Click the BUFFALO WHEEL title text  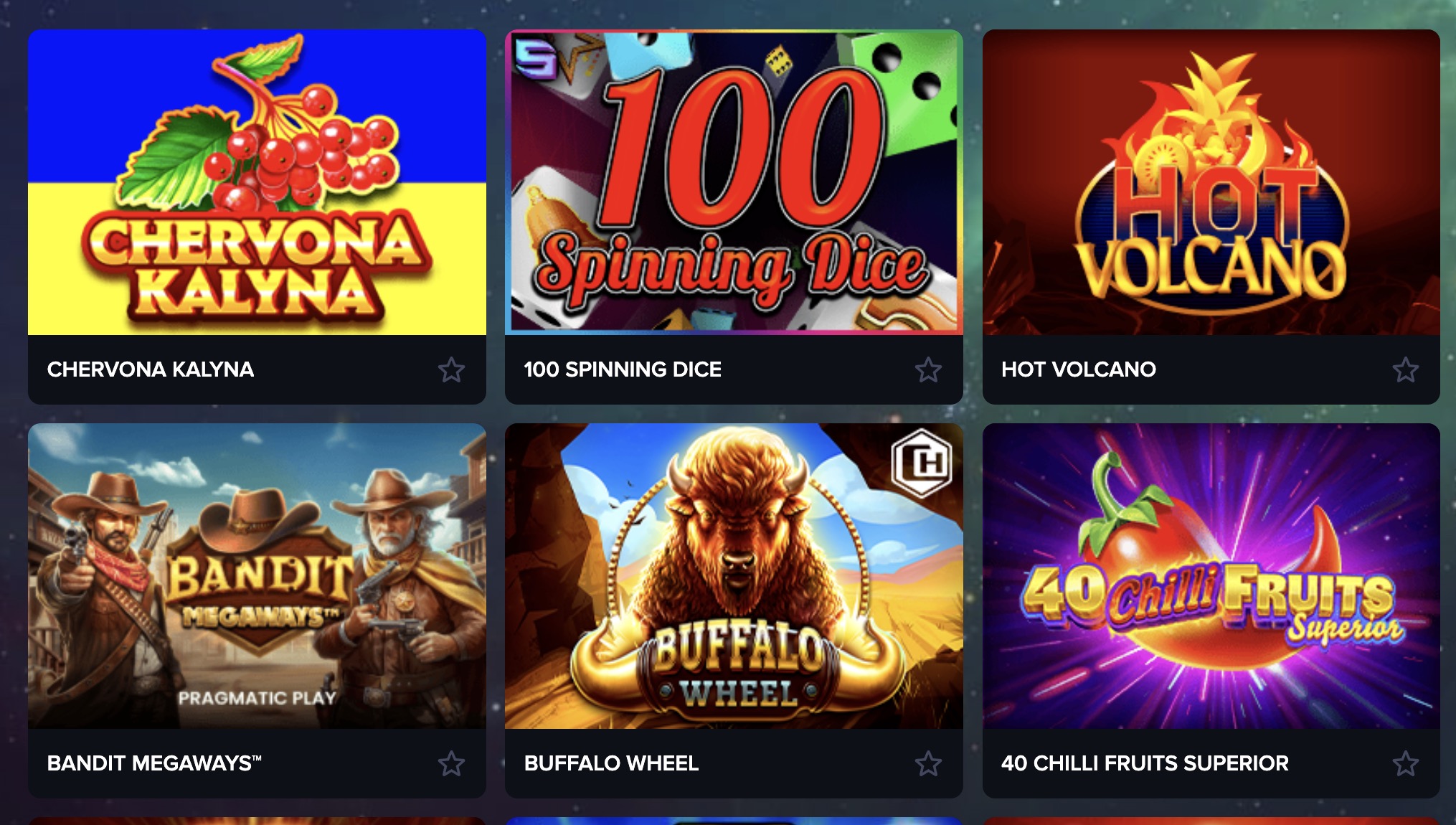611,763
